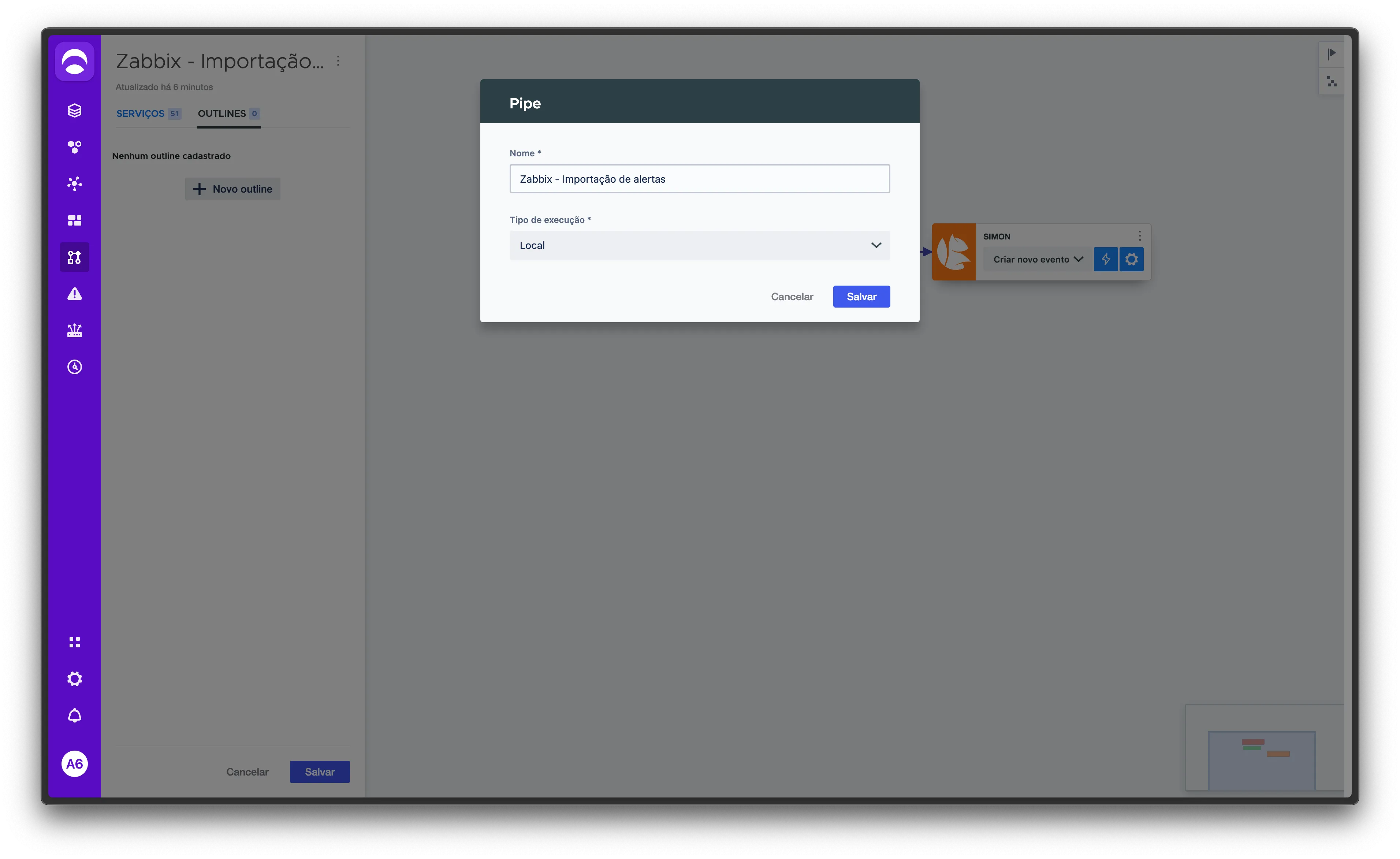
Task: Open the A6 user avatar
Action: point(74,763)
